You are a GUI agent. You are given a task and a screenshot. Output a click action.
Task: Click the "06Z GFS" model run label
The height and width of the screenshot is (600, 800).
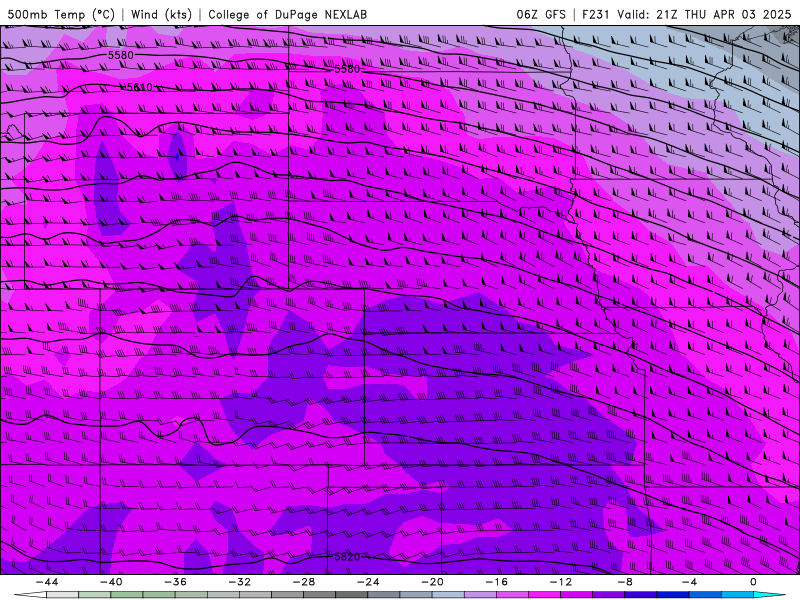point(541,14)
